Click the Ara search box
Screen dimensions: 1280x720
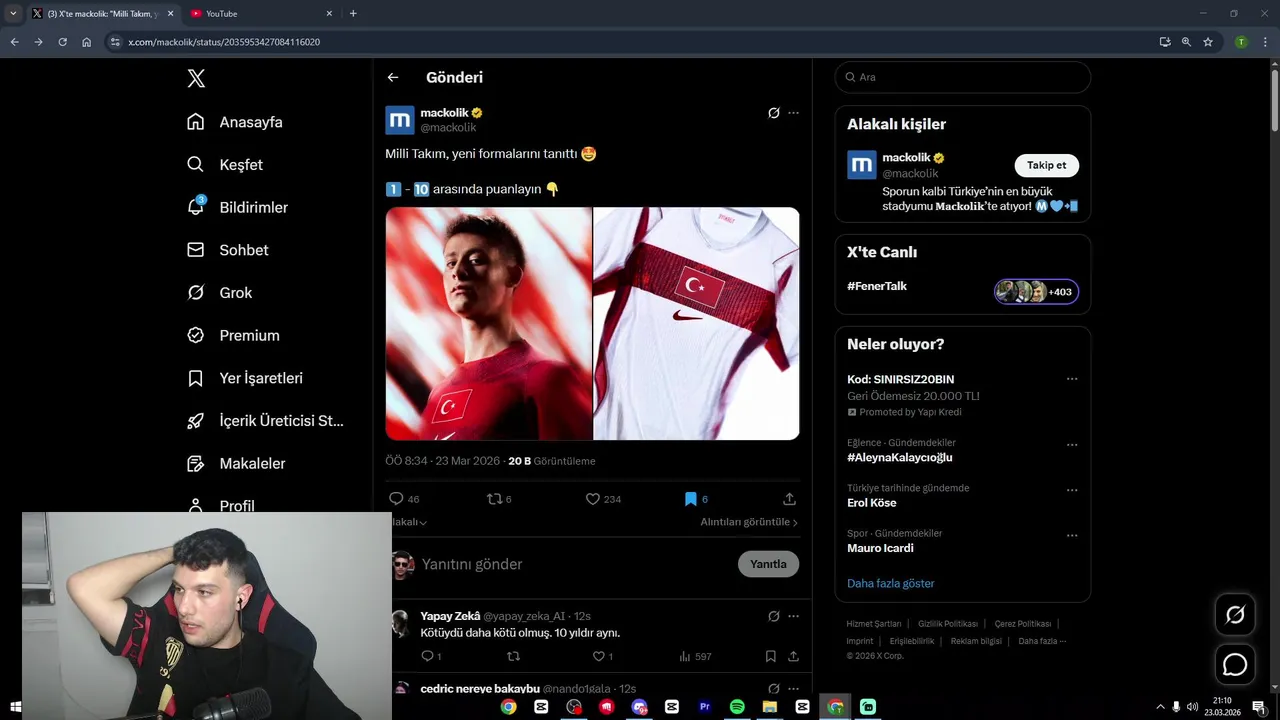[x=963, y=77]
